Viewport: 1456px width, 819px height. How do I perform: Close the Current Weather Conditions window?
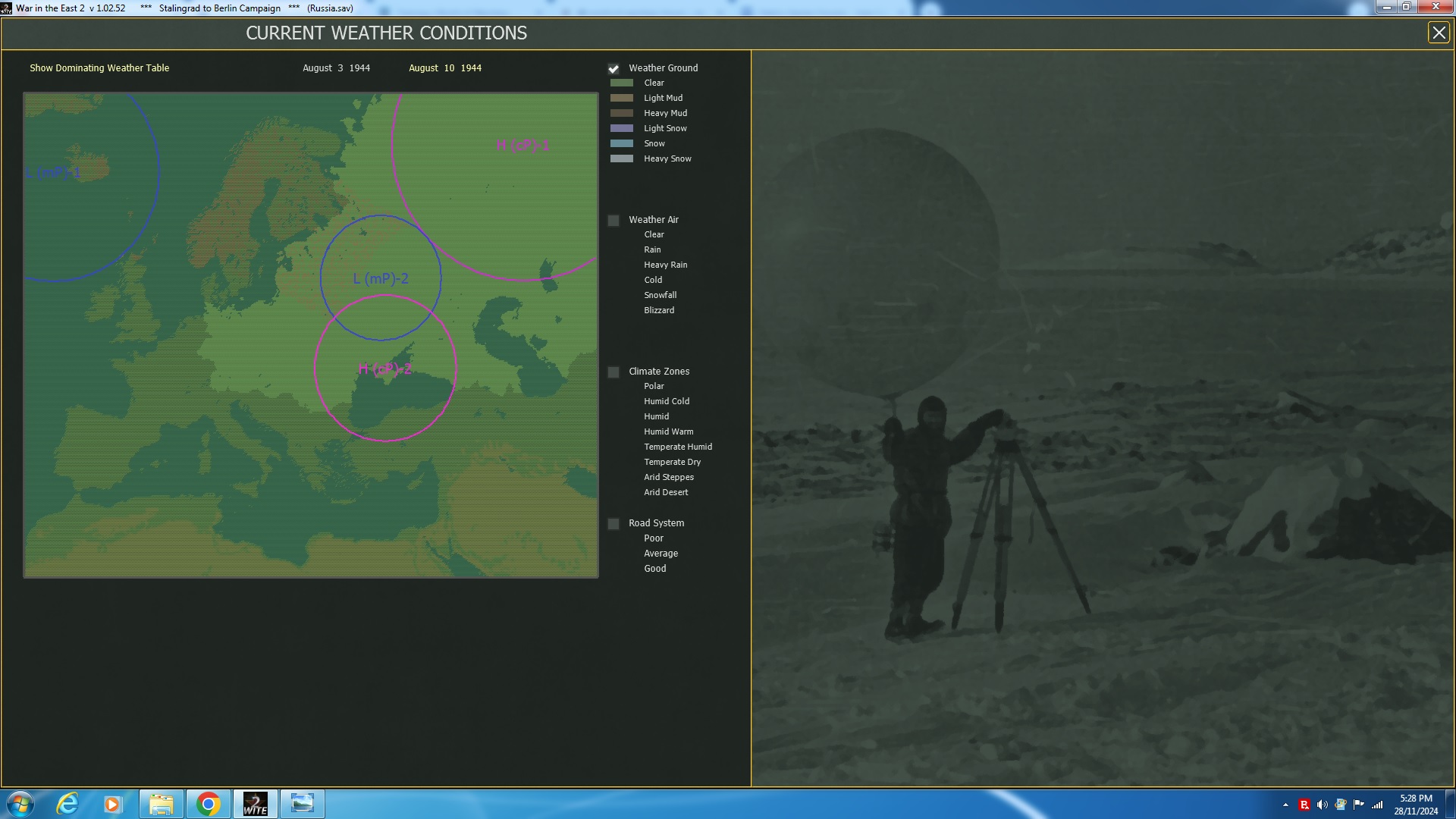[x=1438, y=33]
